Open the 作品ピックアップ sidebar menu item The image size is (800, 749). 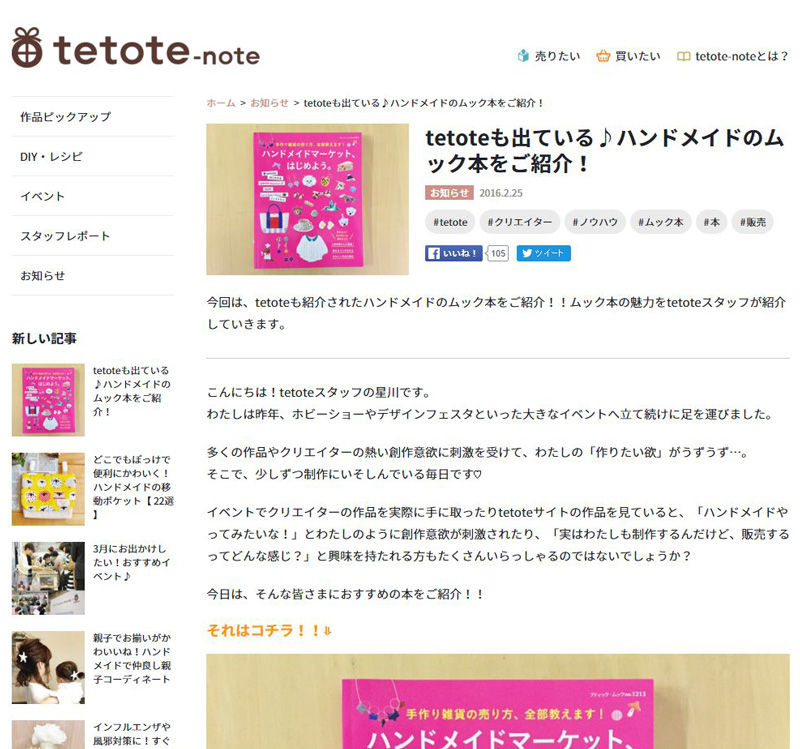(93, 117)
